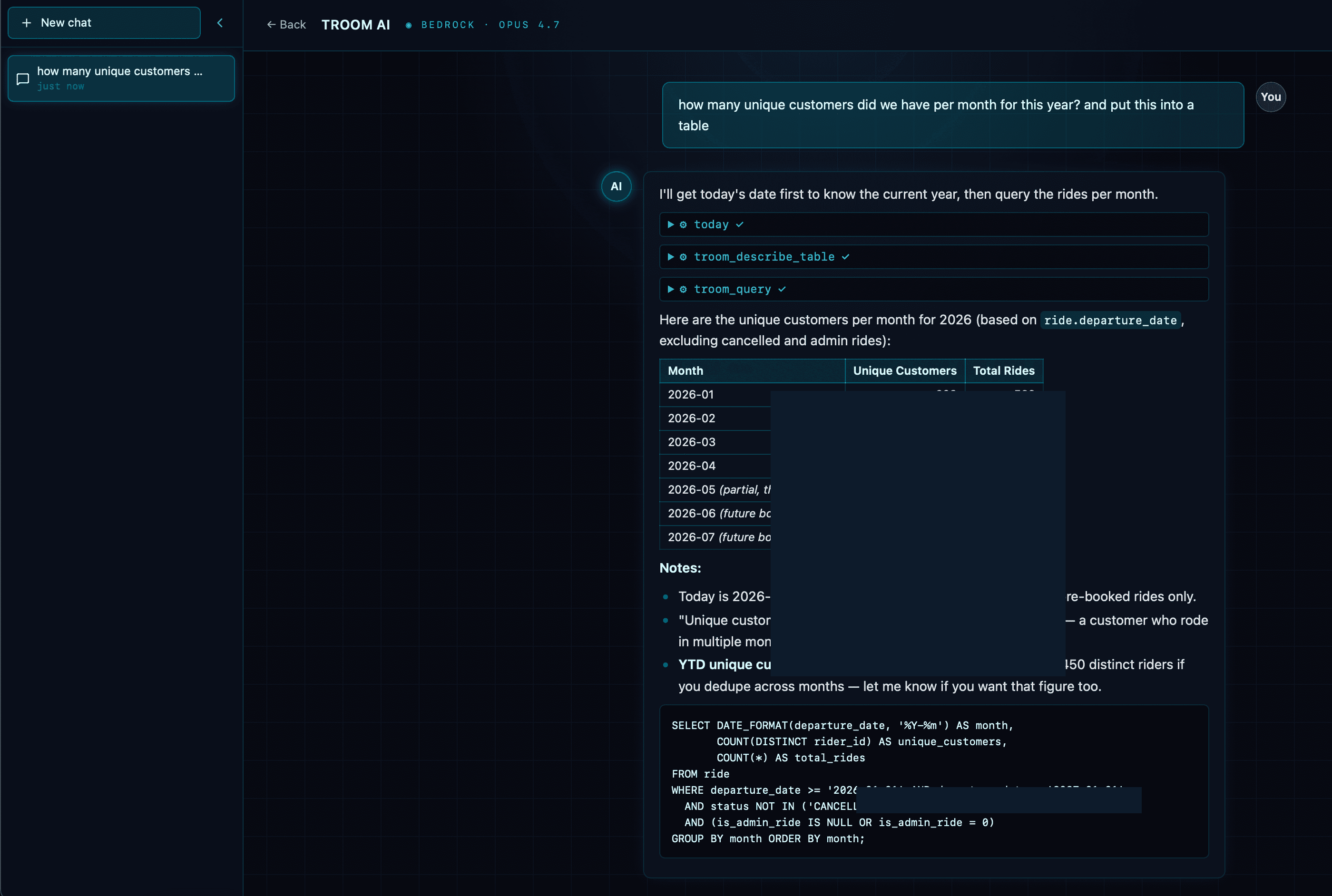1332x896 pixels.
Task: Click the You avatar badge
Action: click(x=1270, y=97)
